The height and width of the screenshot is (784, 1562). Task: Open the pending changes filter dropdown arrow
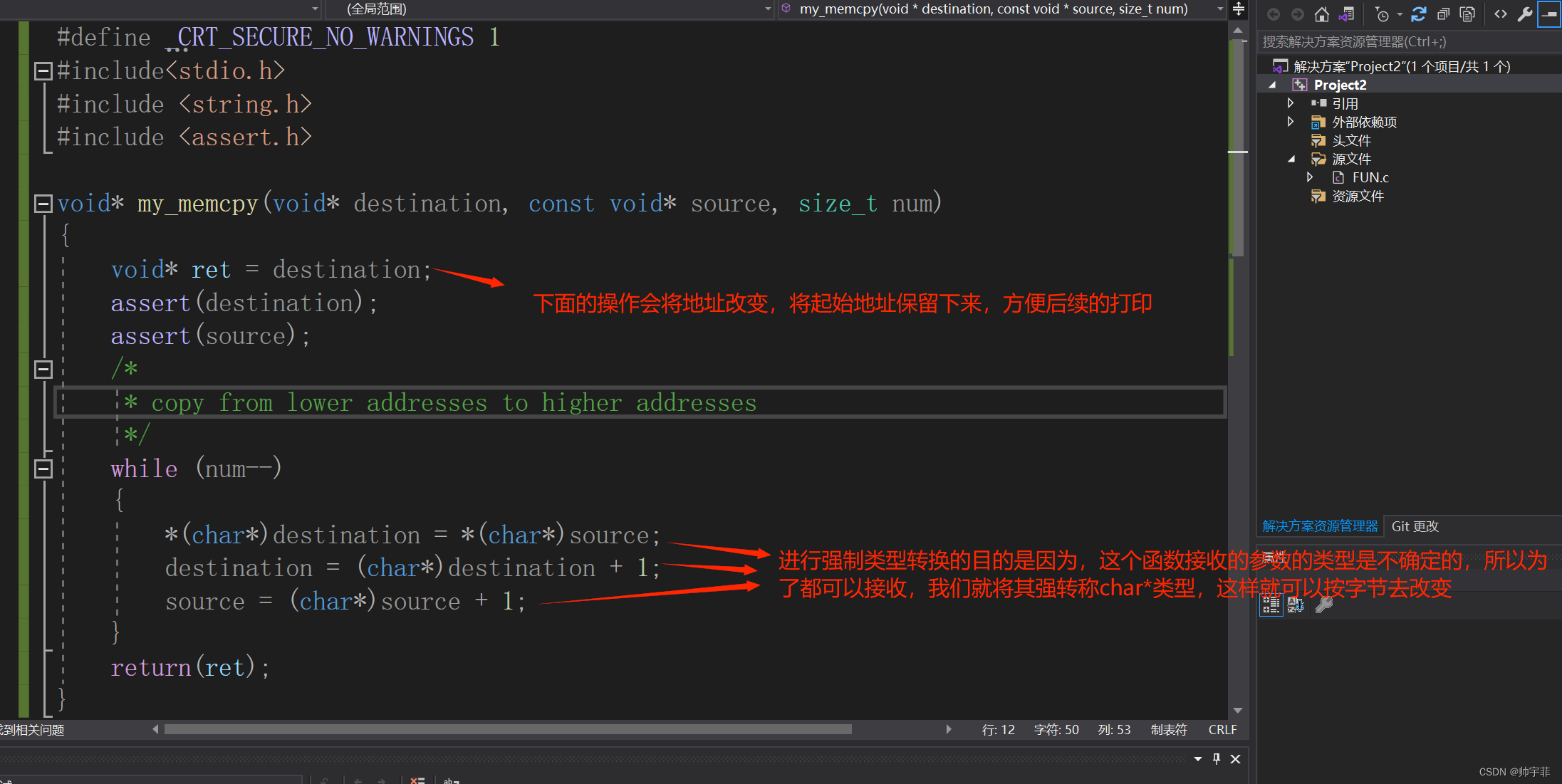tap(1400, 14)
